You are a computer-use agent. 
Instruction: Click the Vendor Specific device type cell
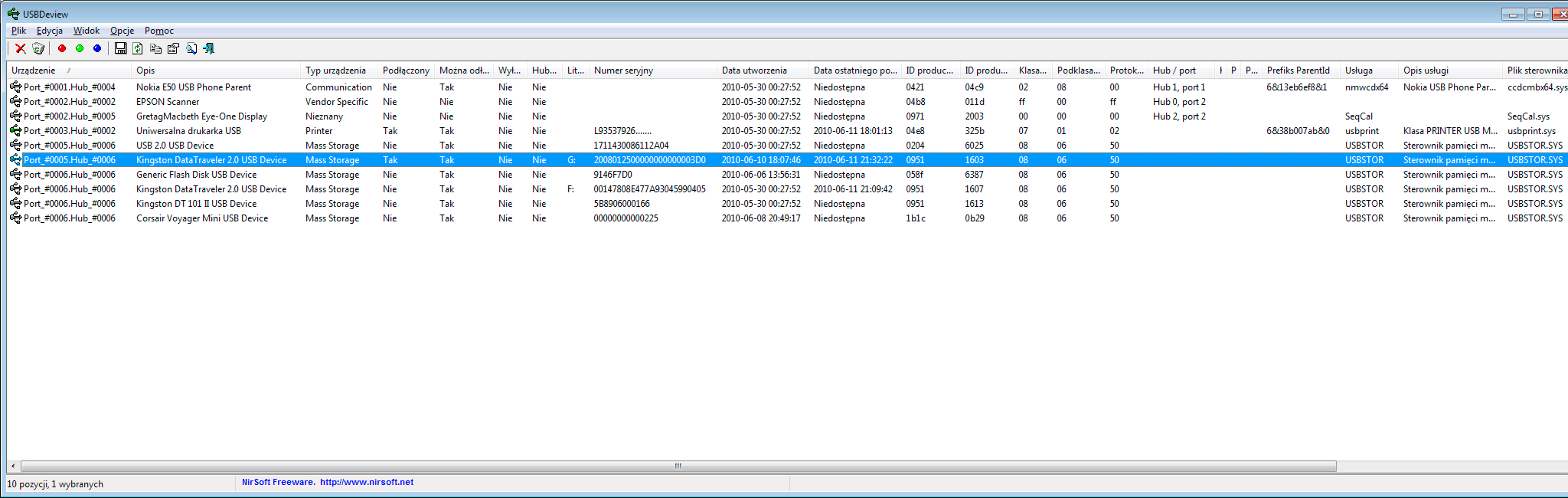336,102
